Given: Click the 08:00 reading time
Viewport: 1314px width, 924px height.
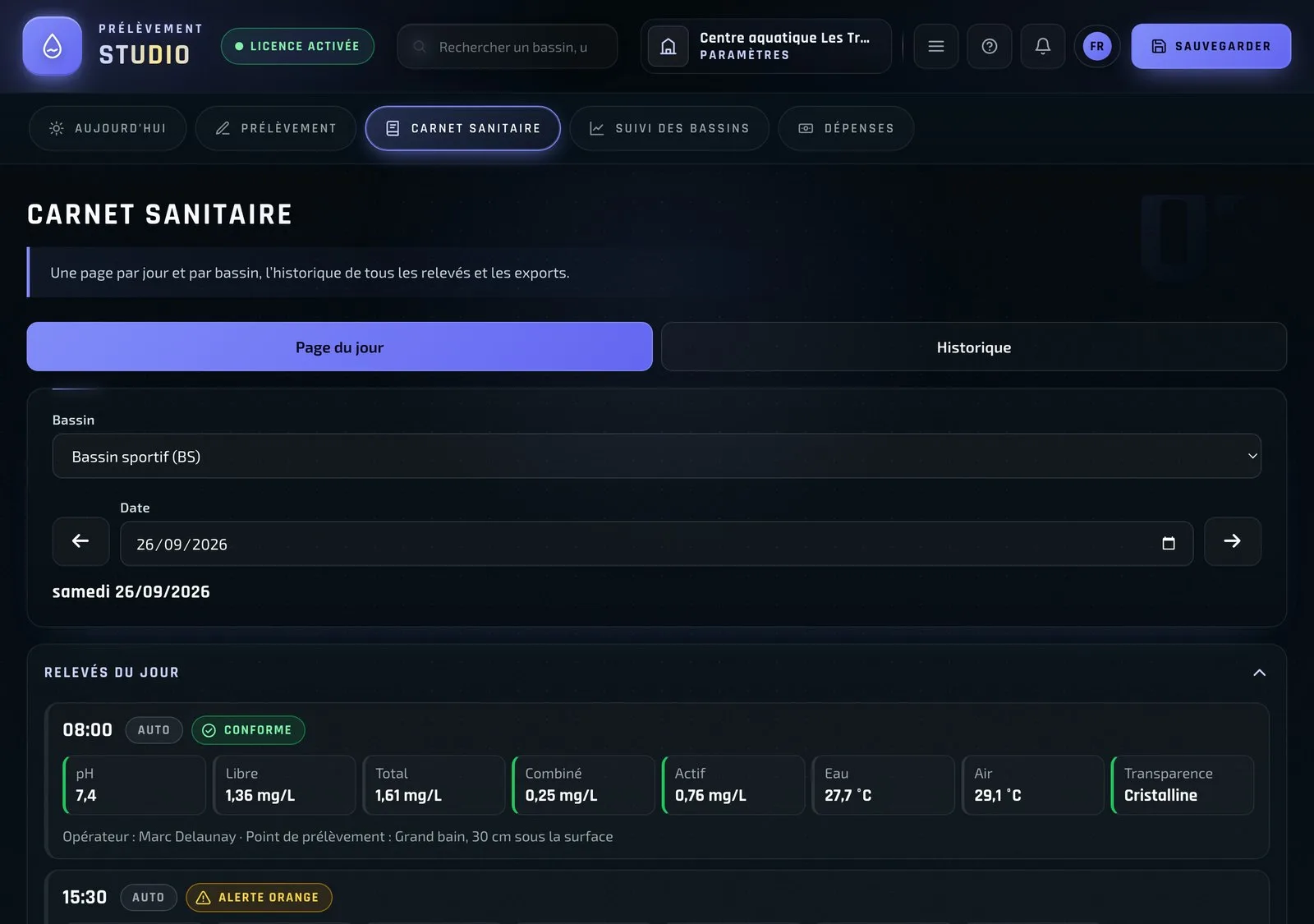Looking at the screenshot, I should tap(88, 730).
